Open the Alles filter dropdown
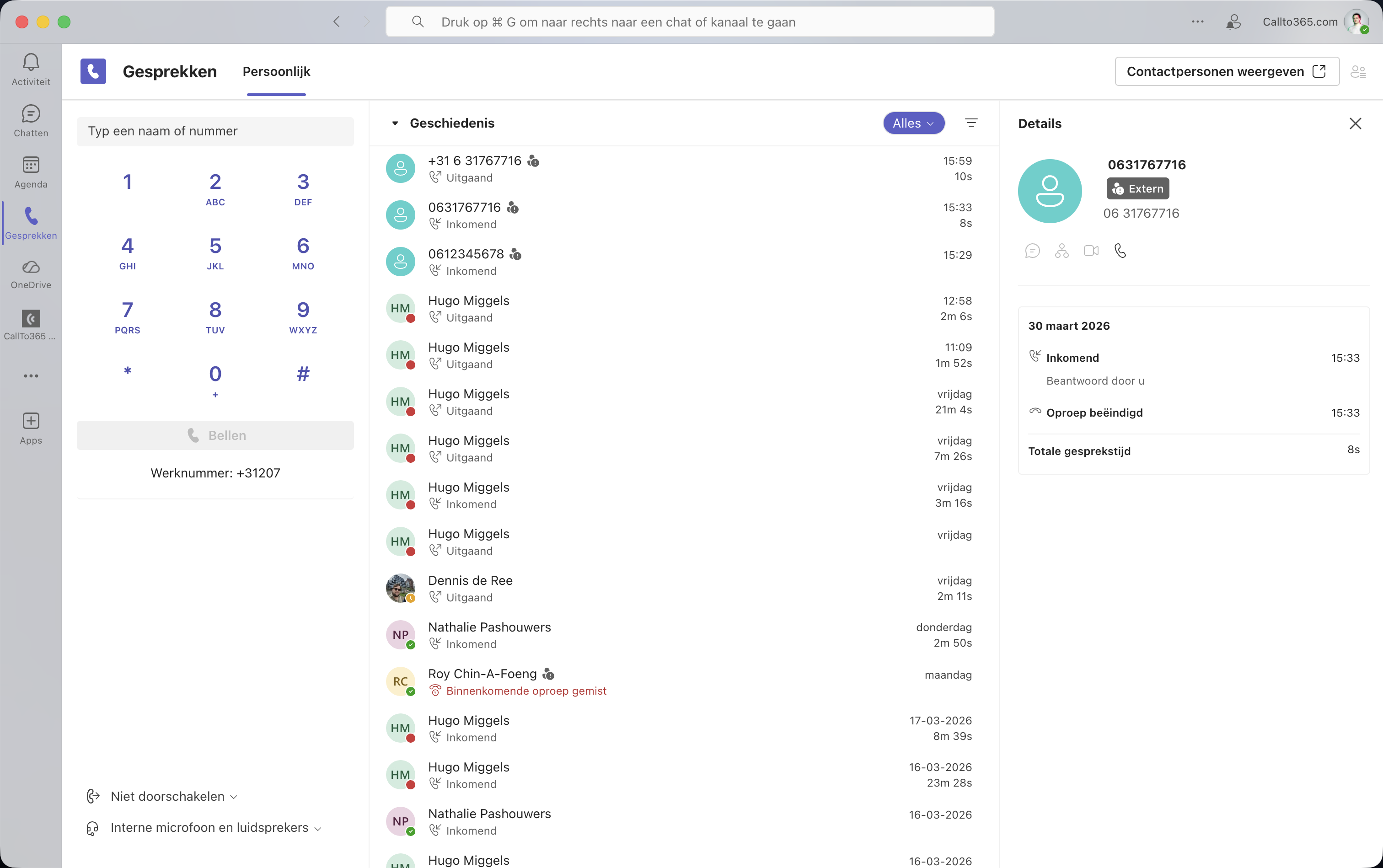 (912, 123)
